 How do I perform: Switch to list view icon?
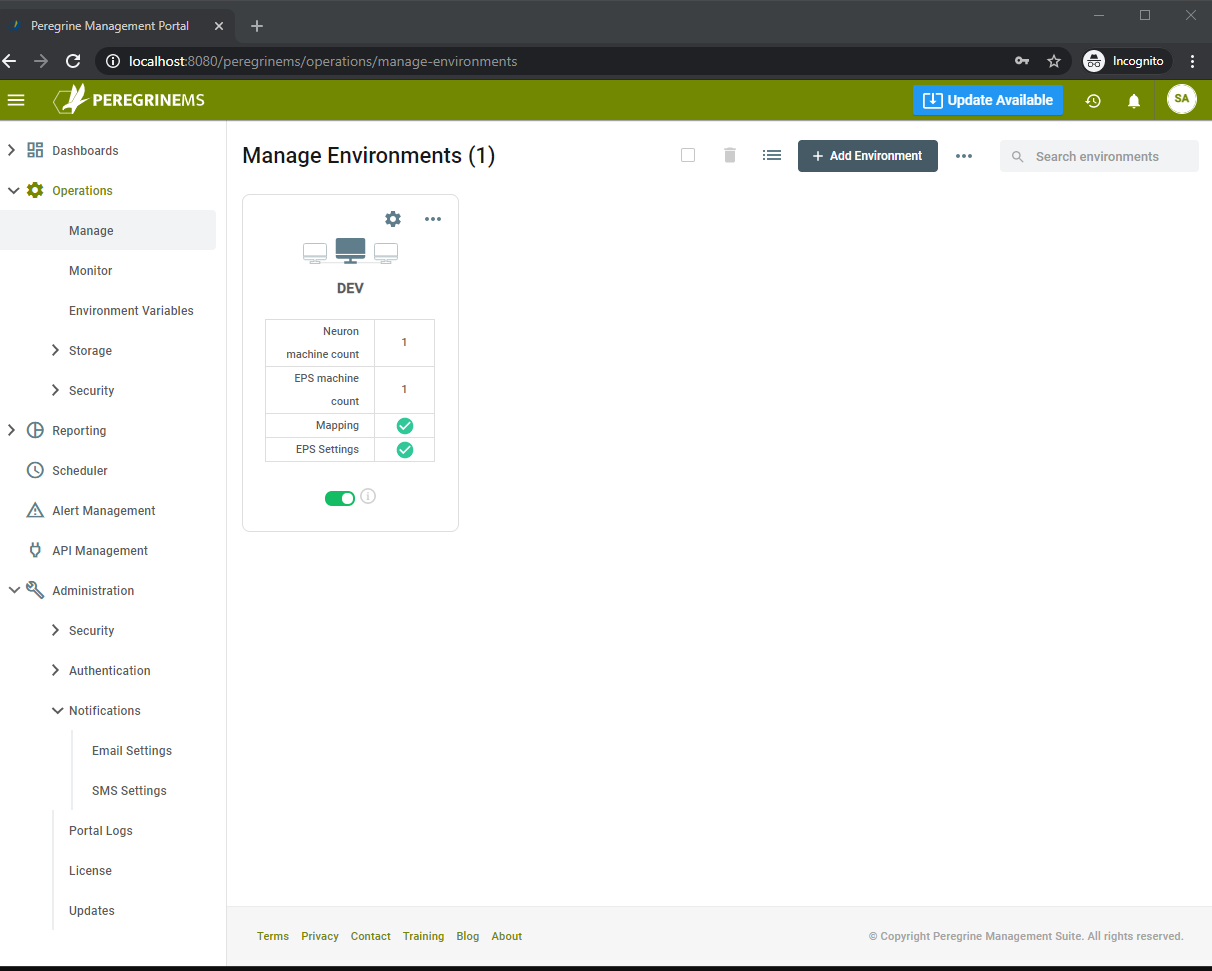point(772,155)
